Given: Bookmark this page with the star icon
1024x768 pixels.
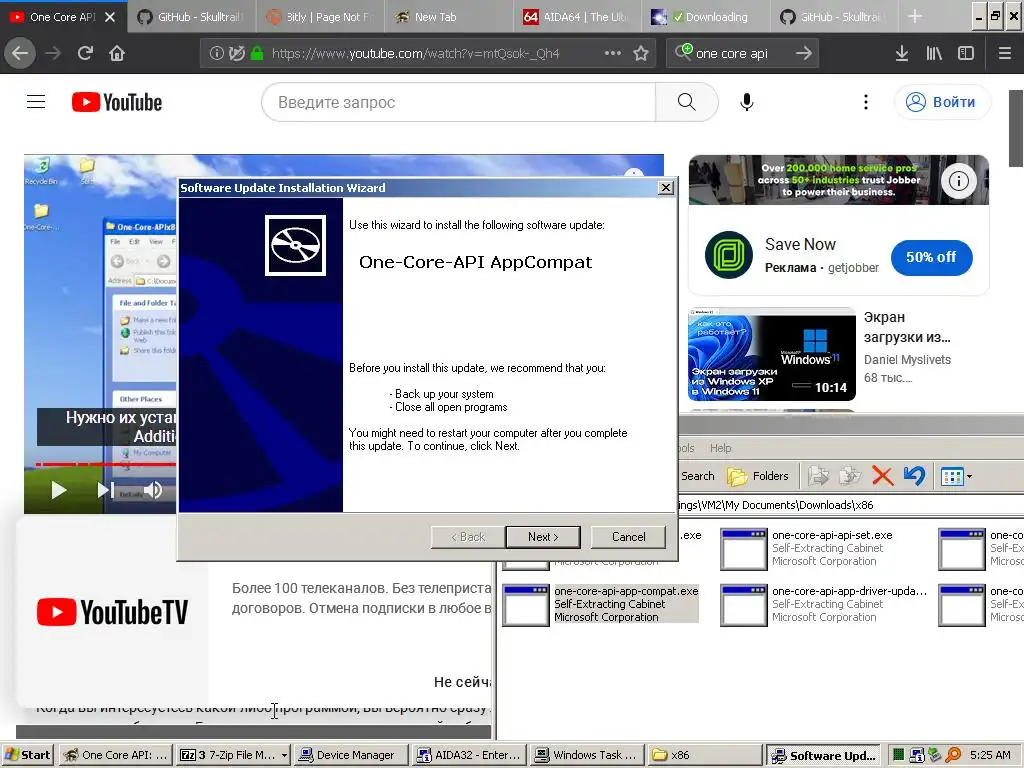Looking at the screenshot, I should point(641,54).
